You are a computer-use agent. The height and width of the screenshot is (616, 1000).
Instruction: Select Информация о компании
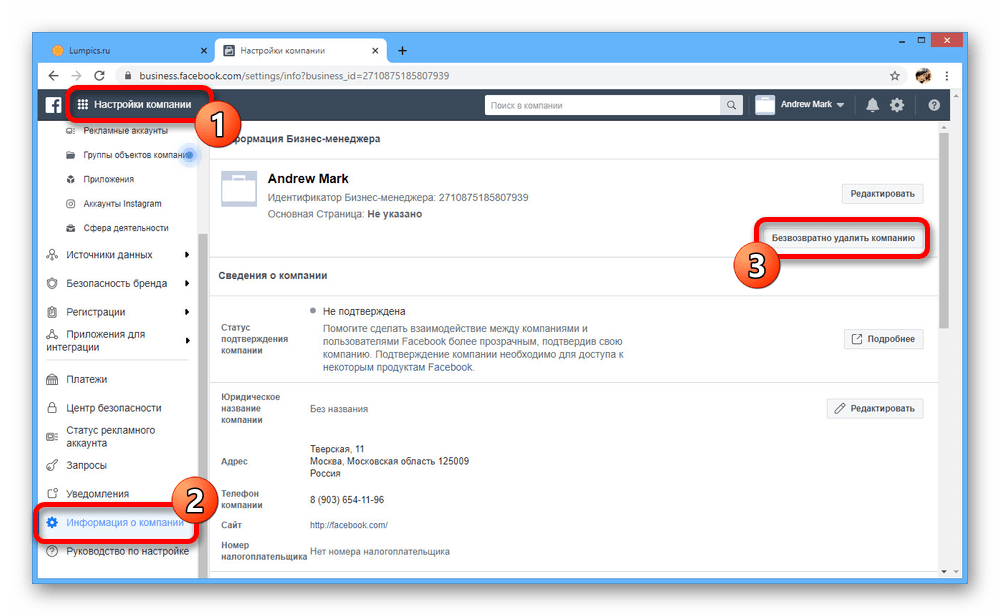124,523
